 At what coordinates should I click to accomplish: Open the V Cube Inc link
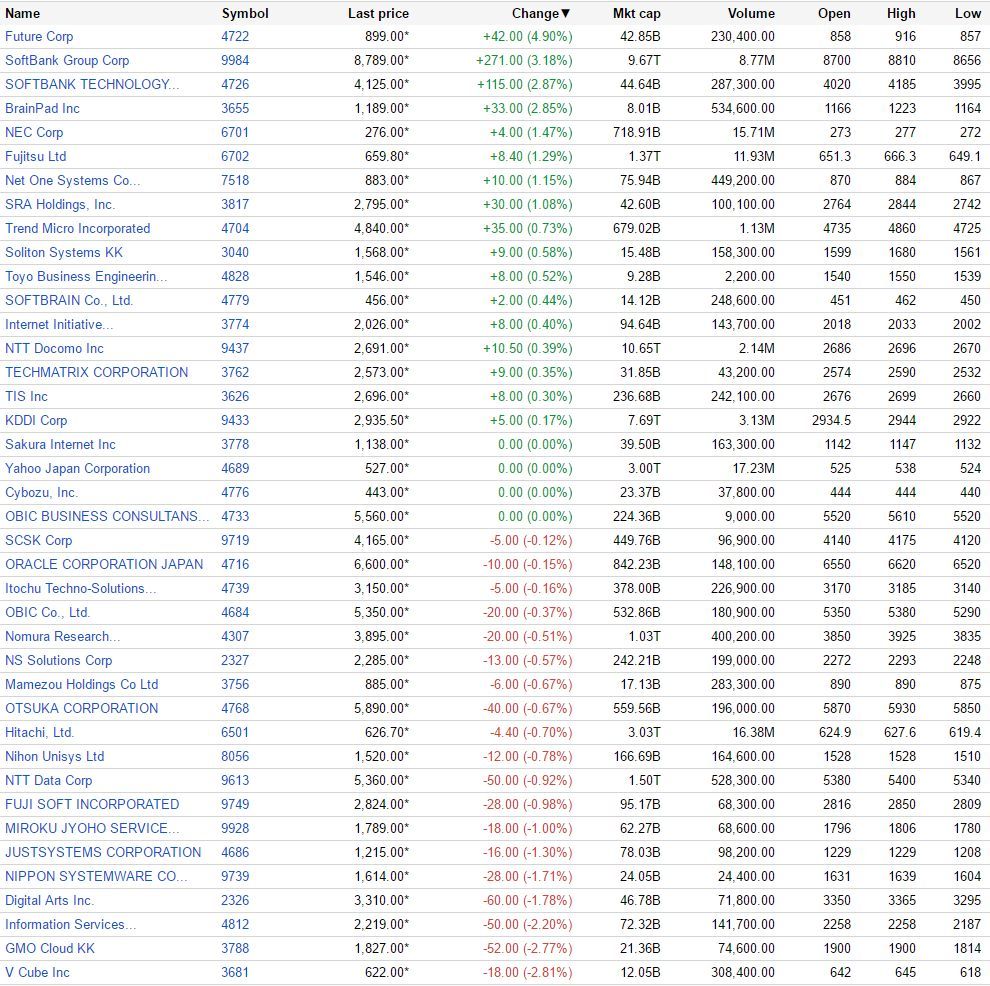pos(37,972)
